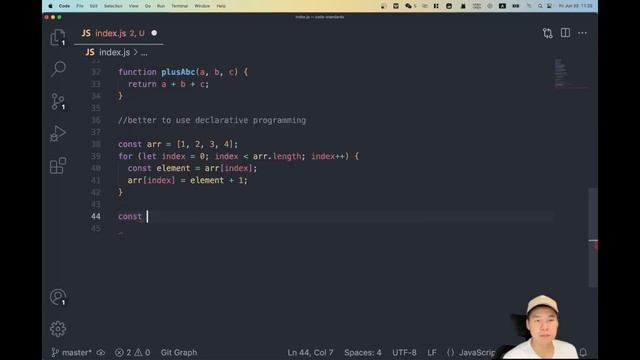Open the File menu
Image resolution: width=640 pixels, height=360 pixels.
point(80,6)
